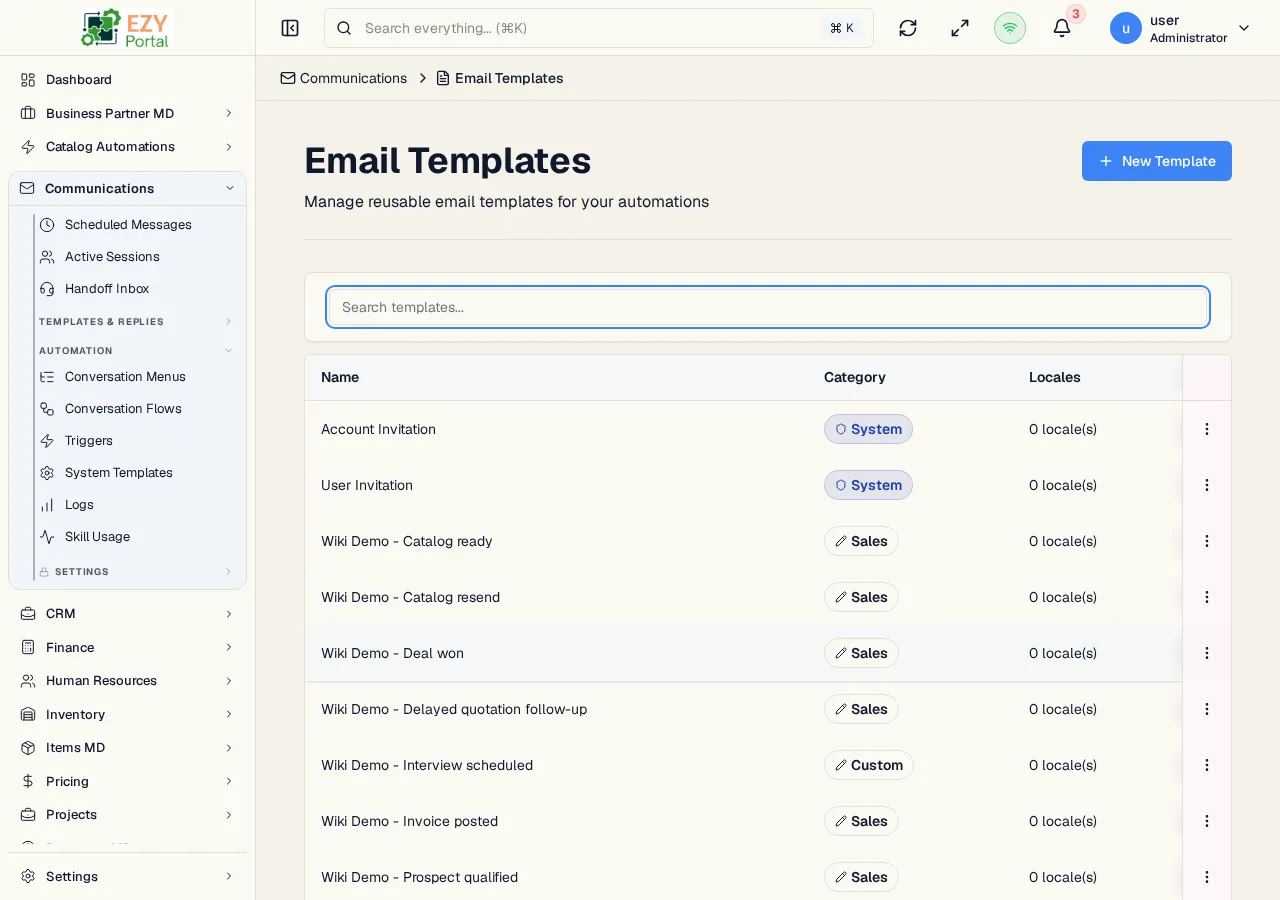The image size is (1280, 900).
Task: Open actions for Interview scheduled row
Action: tap(1207, 765)
